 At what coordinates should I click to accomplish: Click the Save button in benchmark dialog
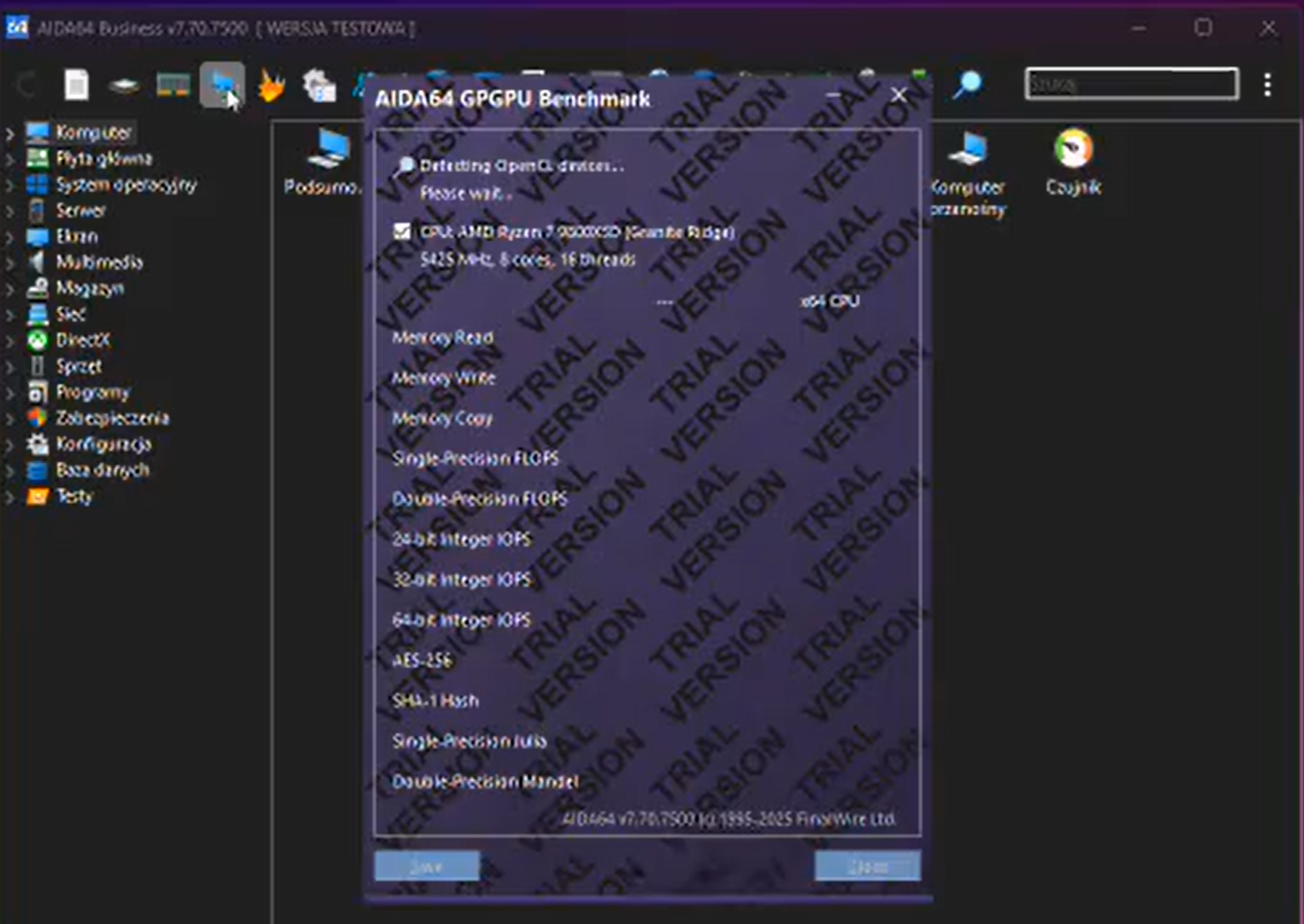tap(427, 866)
